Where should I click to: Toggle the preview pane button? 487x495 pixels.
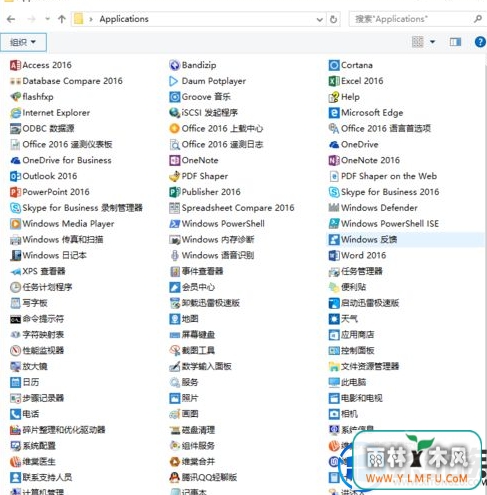tap(455, 42)
